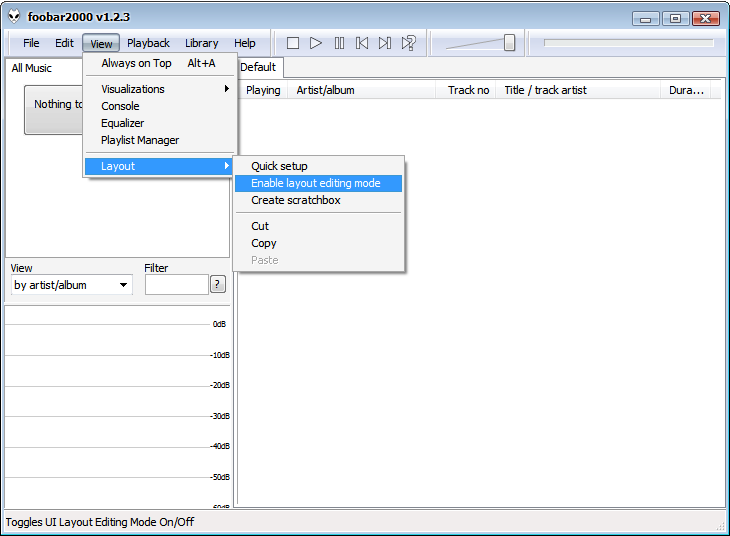Adjust the volume slider handle
This screenshot has width=730, height=536.
tap(509, 43)
